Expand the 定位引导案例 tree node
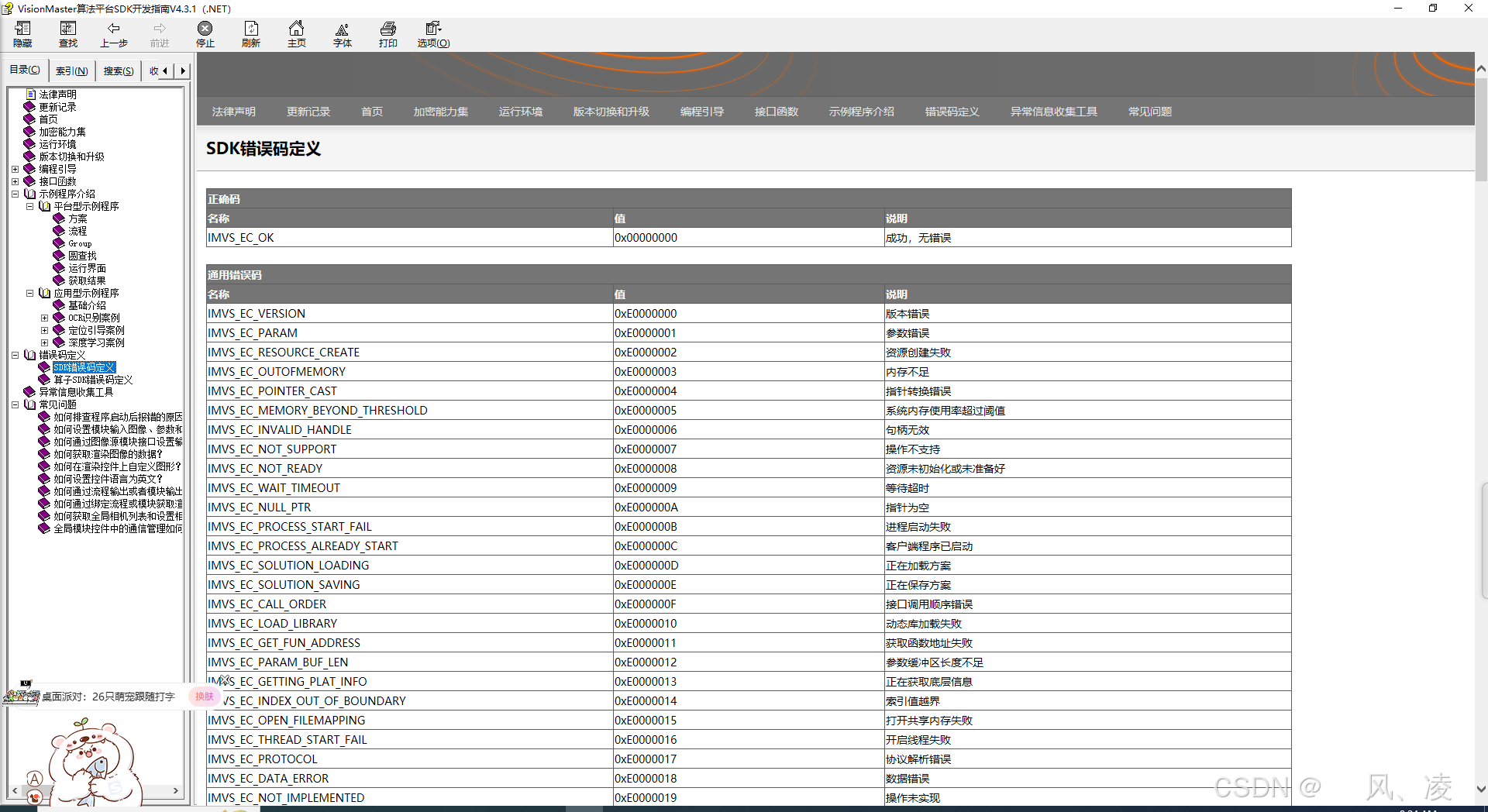Viewport: 1488px width, 812px height. (44, 330)
